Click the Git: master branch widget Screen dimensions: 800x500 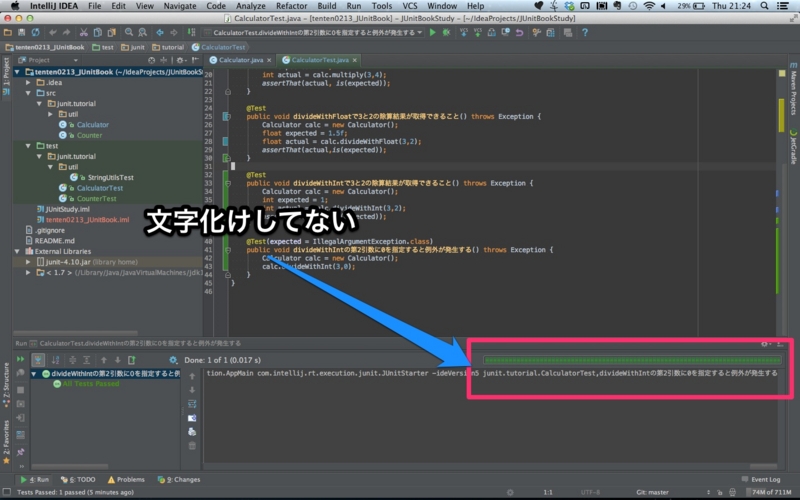(652, 492)
